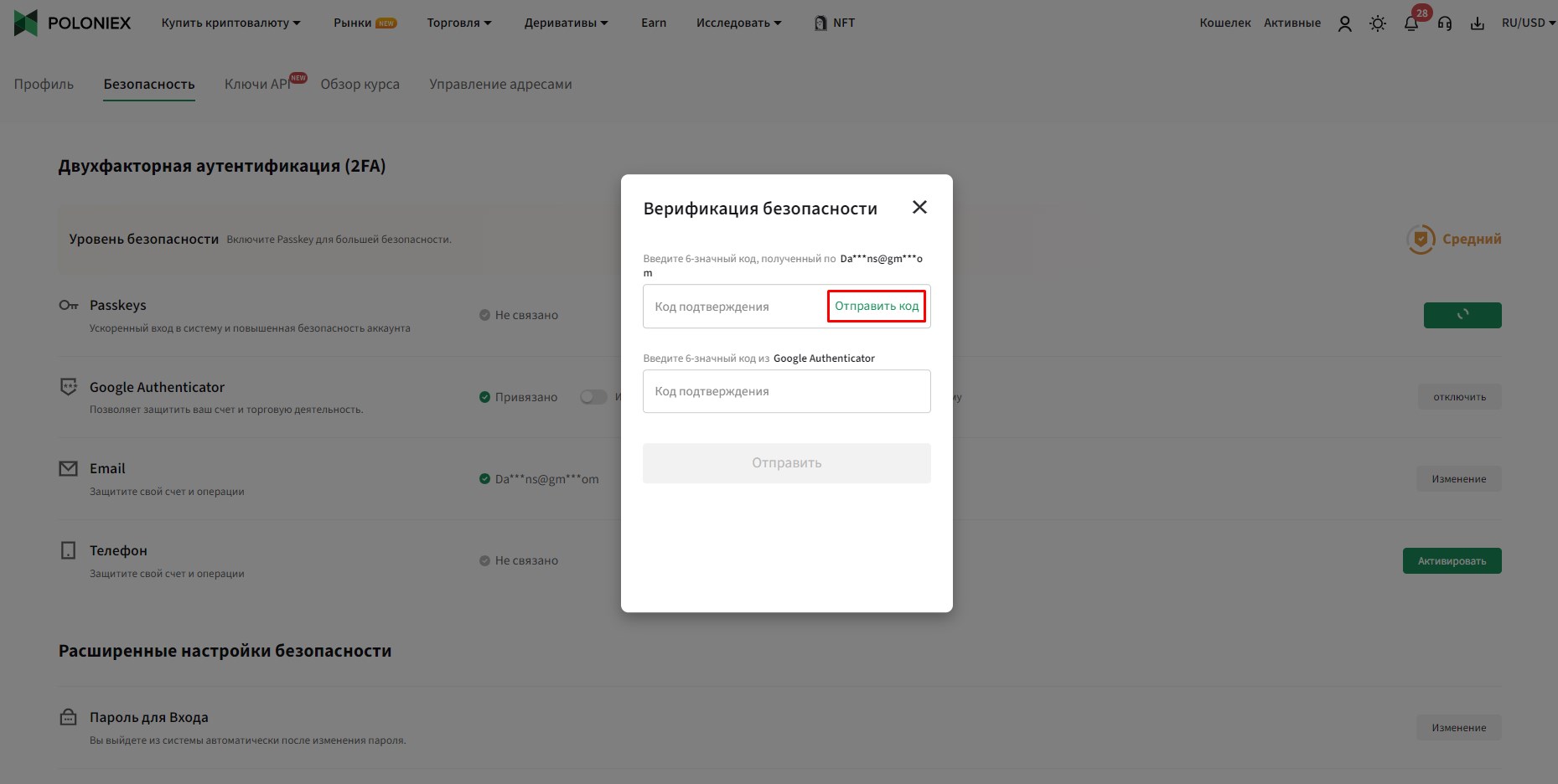Click the Google Authenticator row title
1558x784 pixels.
click(157, 387)
